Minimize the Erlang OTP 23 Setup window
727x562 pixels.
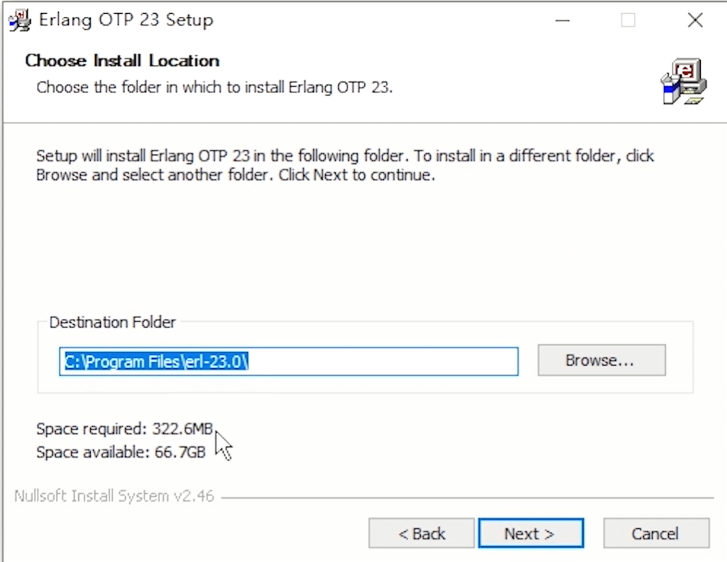(x=562, y=20)
